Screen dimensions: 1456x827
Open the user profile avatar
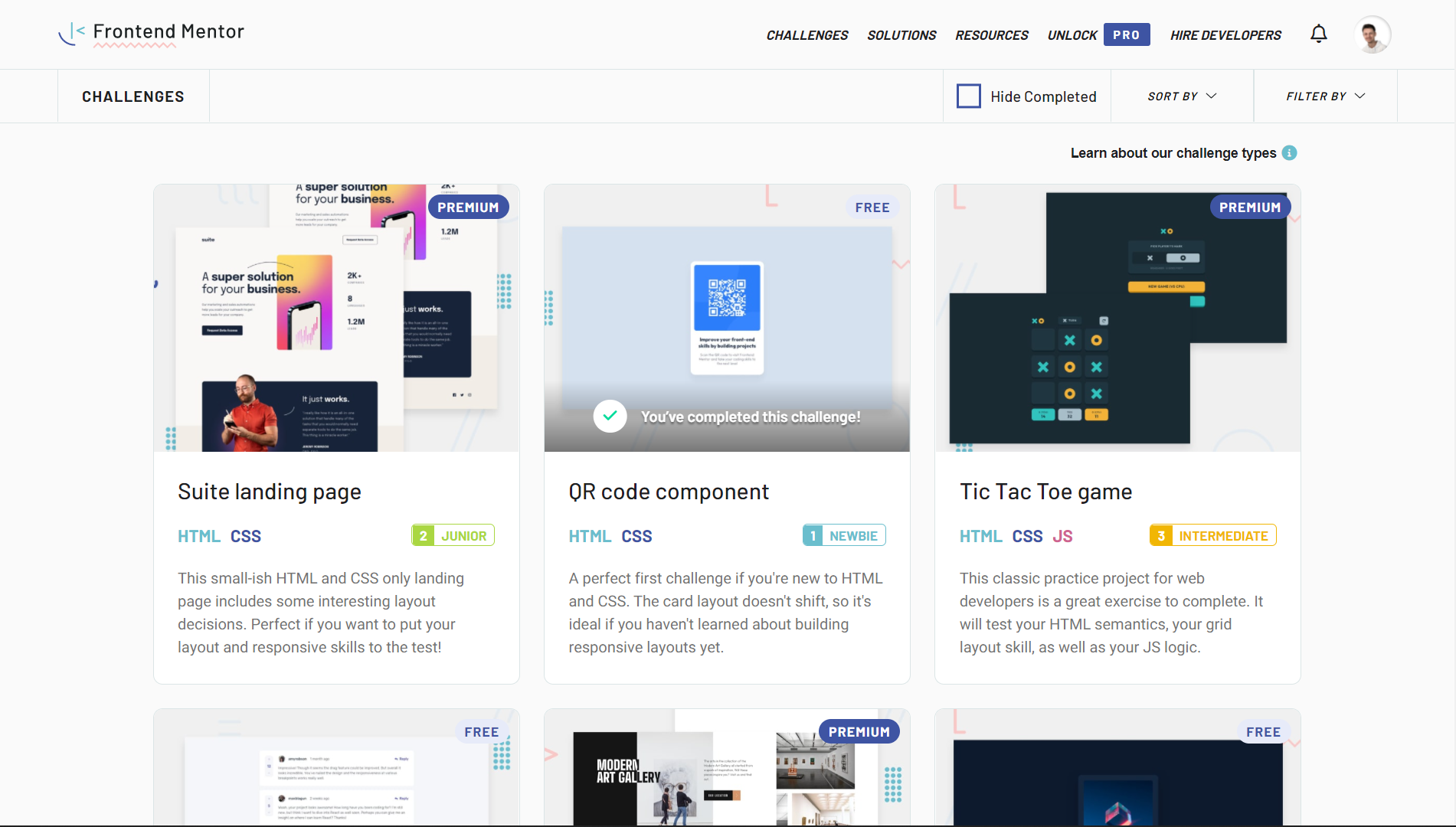pos(1372,34)
